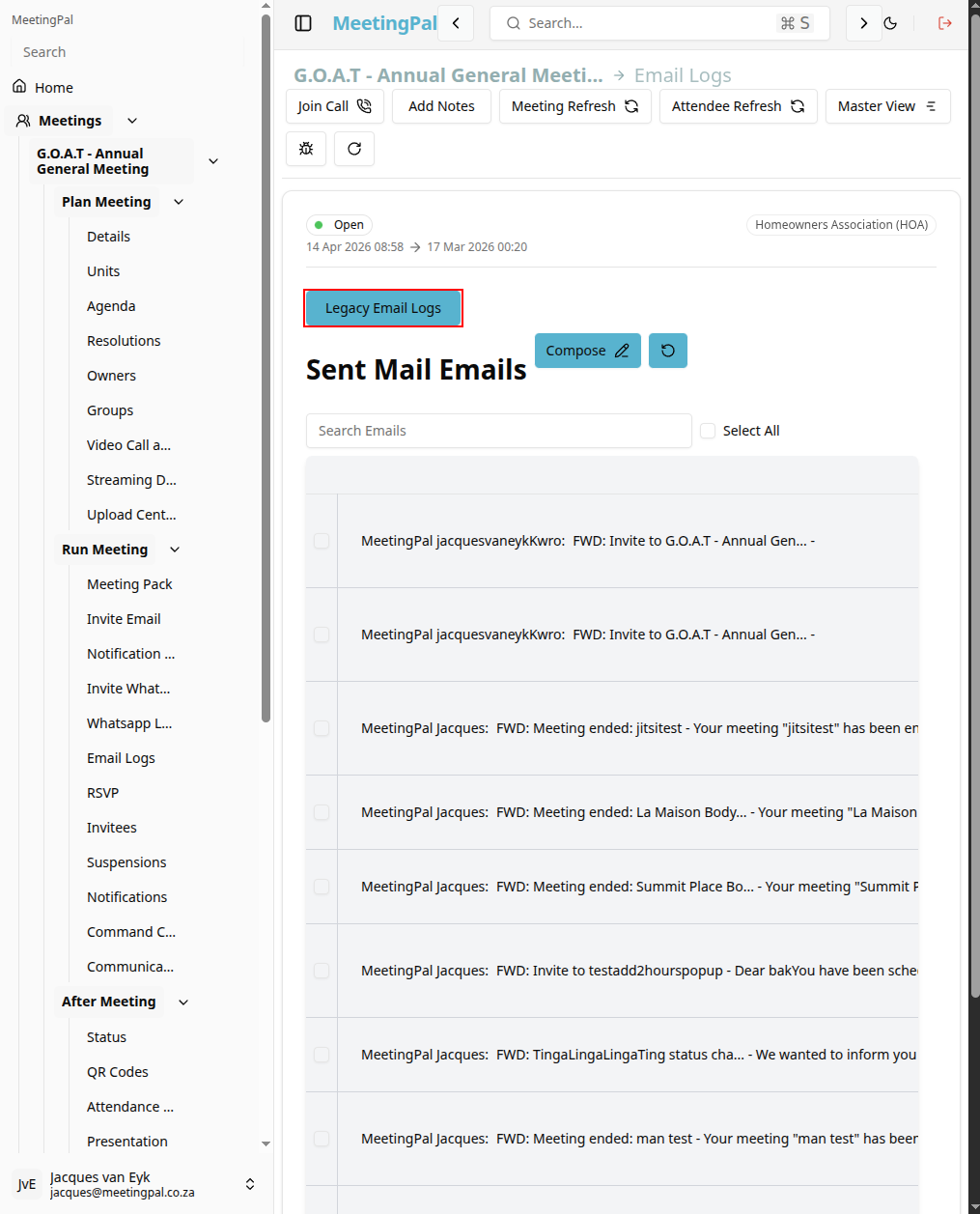Click refresh icon on Meeting Refresh
The width and height of the screenshot is (980, 1214).
(631, 106)
